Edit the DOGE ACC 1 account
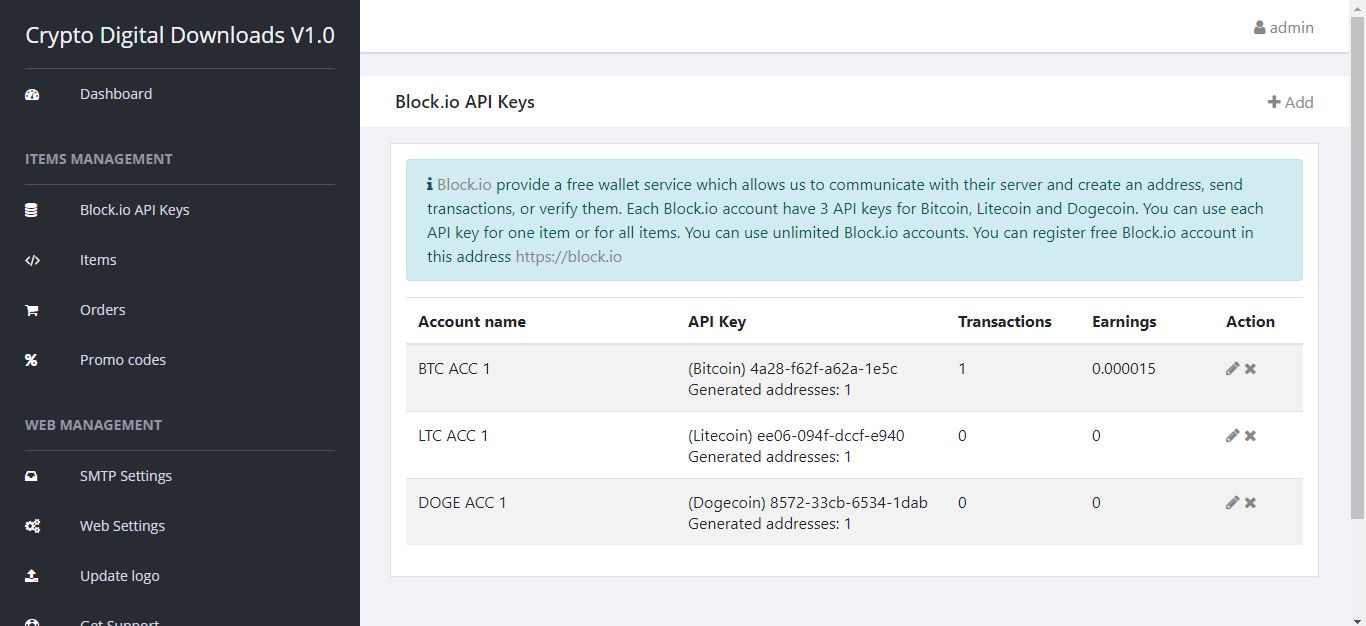Viewport: 1366px width, 626px height. coord(1232,503)
